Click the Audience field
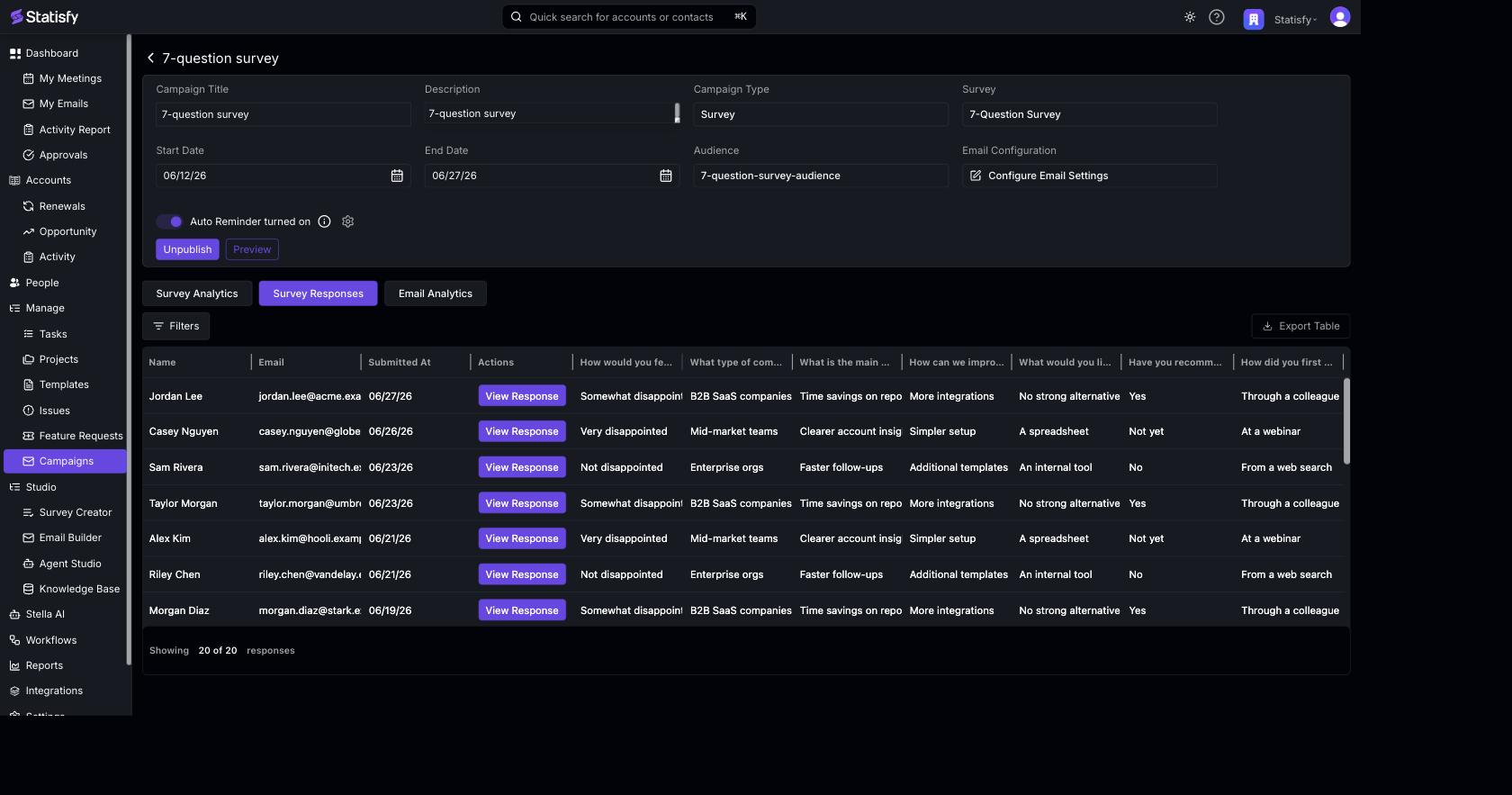The image size is (1512, 795). 821,176
